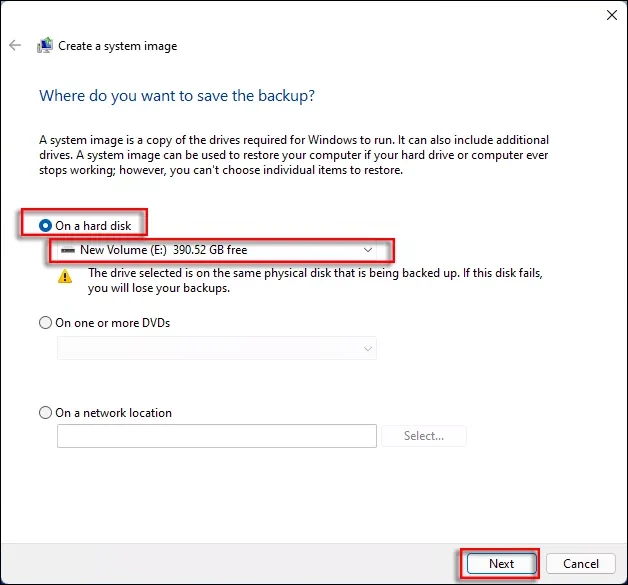Click the network location path field
Screen dimensions: 628x585
click(x=217, y=436)
